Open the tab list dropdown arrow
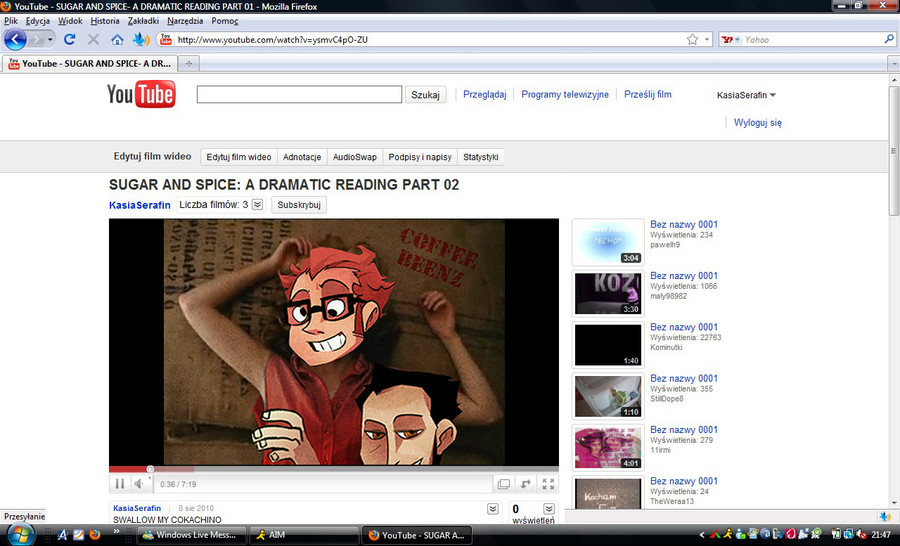This screenshot has height=546, width=900. click(x=893, y=64)
